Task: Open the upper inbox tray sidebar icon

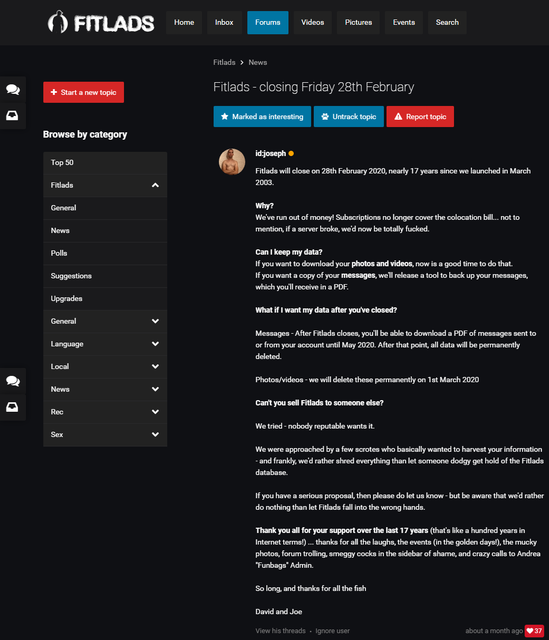Action: coord(12,116)
